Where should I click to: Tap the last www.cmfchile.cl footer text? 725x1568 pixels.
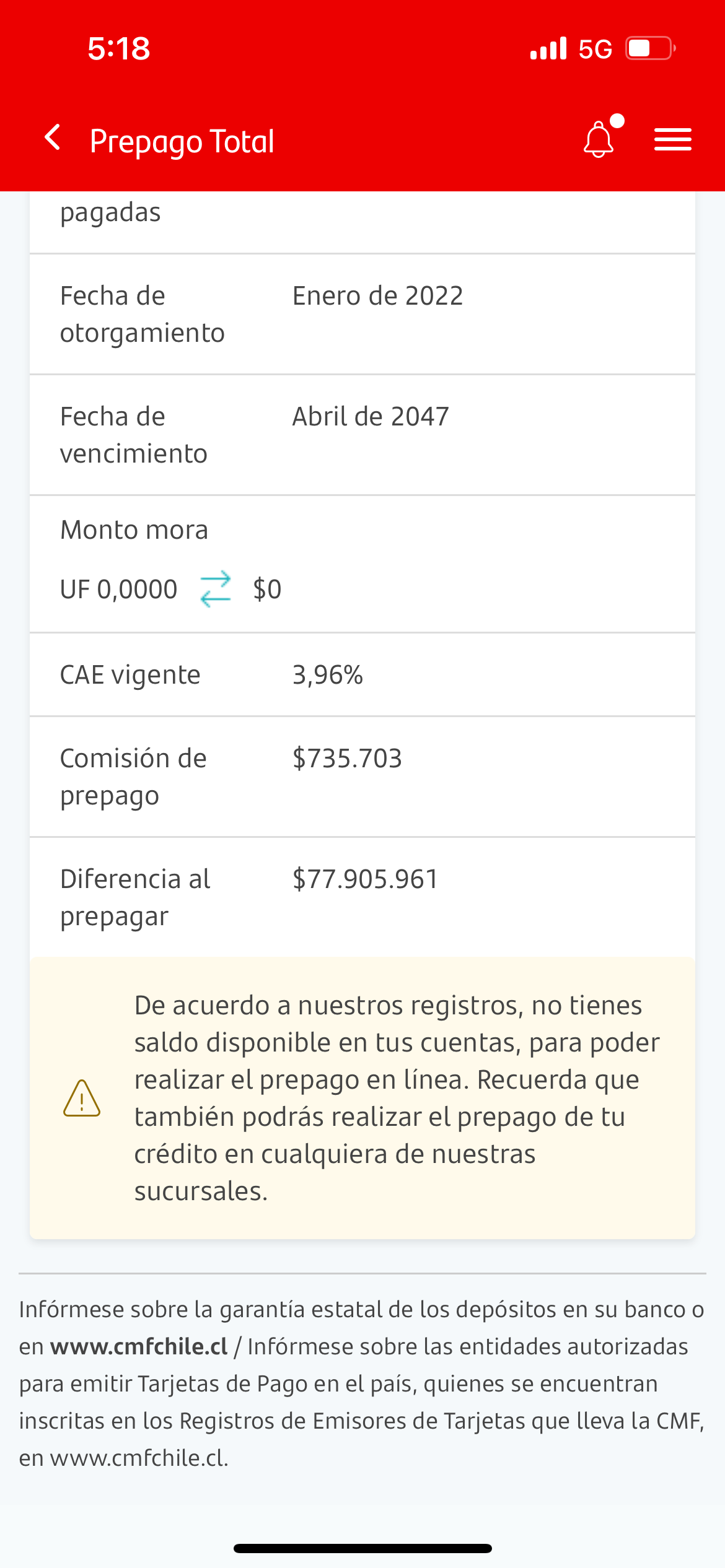(x=139, y=1458)
